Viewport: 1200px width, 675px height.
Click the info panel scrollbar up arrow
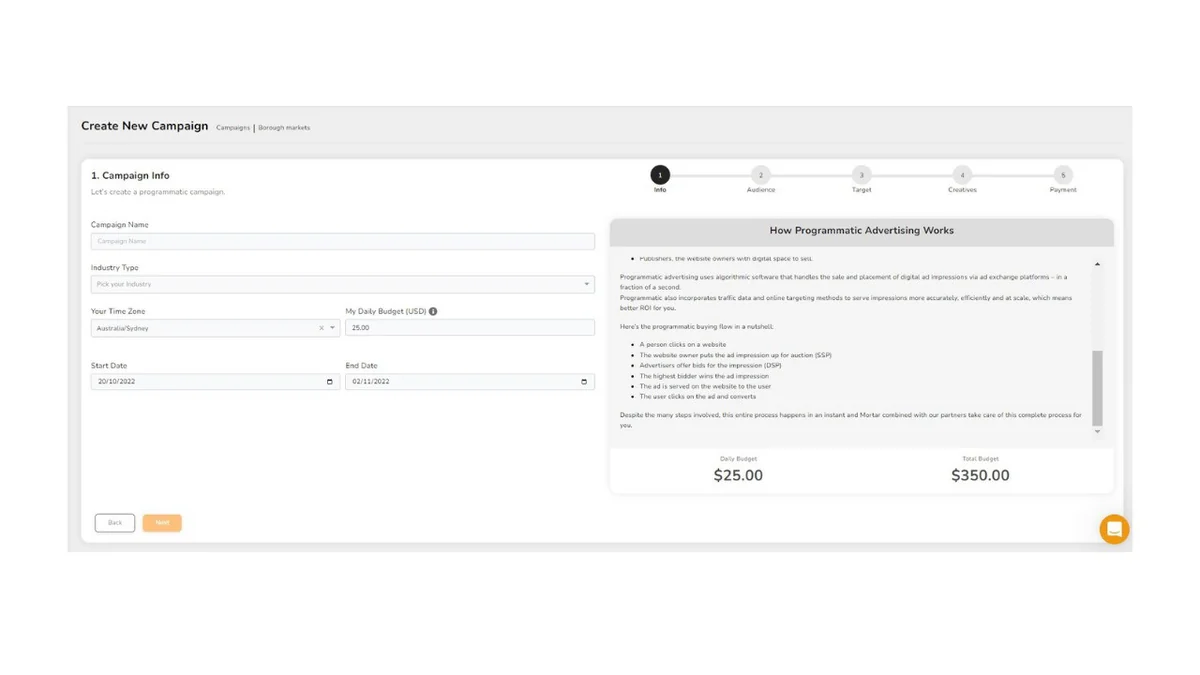(x=1097, y=264)
